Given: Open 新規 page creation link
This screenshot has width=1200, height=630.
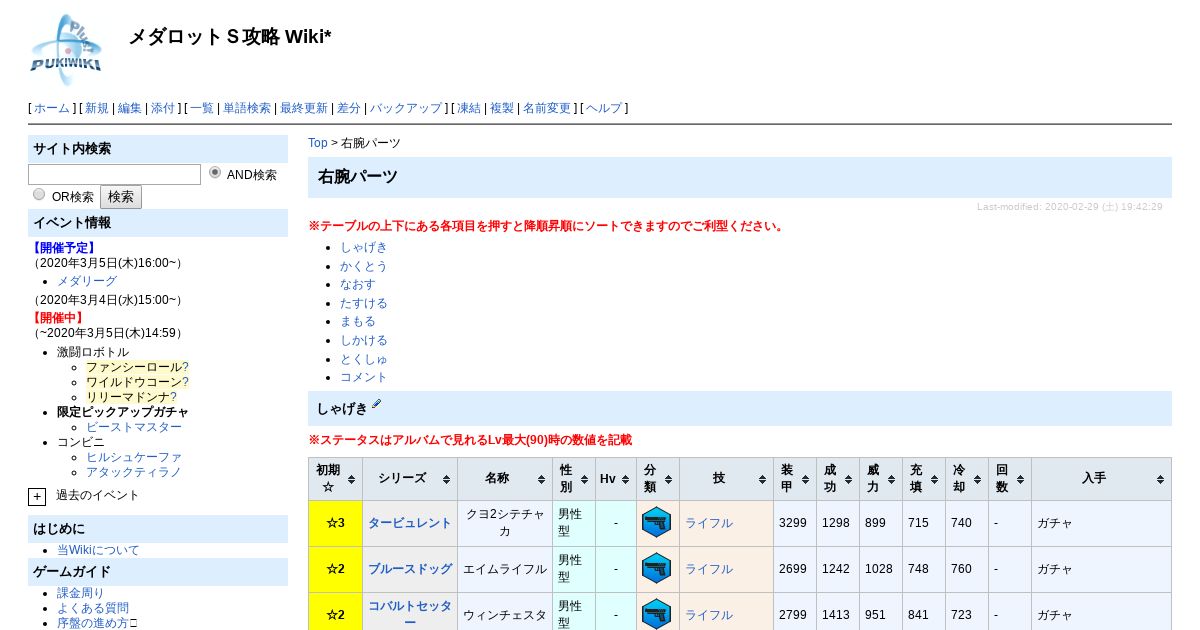Looking at the screenshot, I should (97, 108).
